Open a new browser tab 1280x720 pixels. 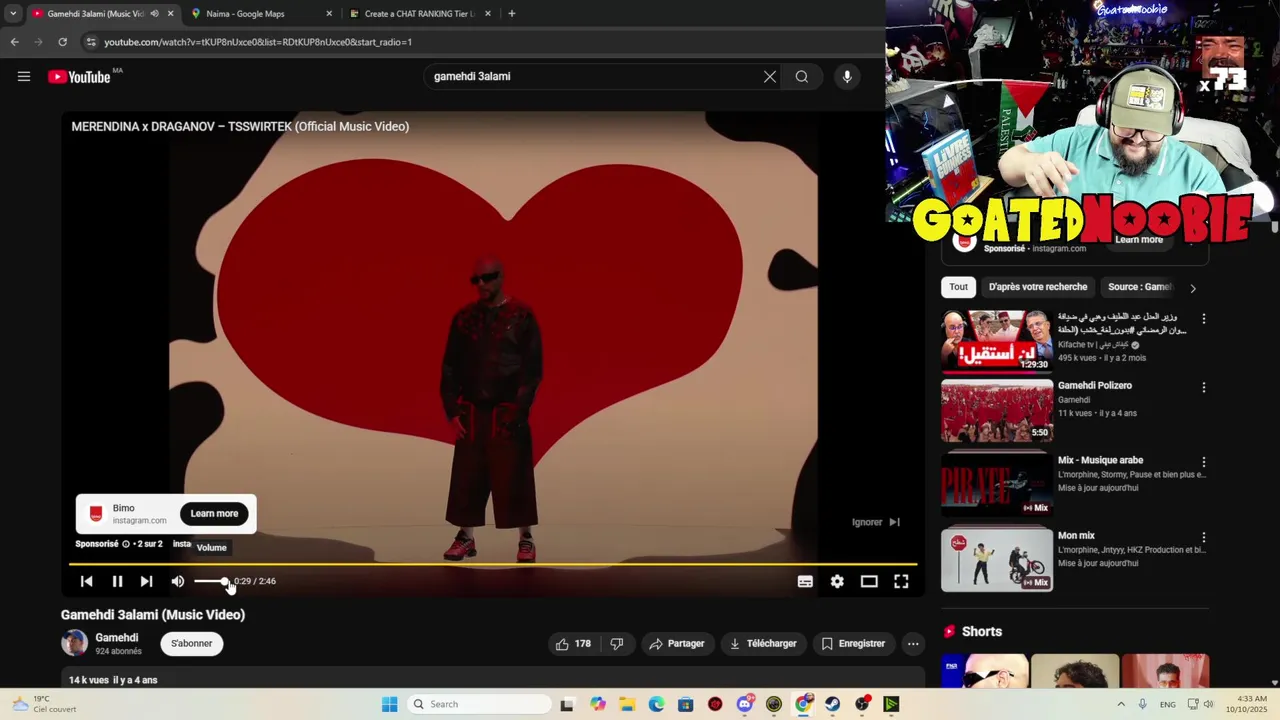coord(512,14)
